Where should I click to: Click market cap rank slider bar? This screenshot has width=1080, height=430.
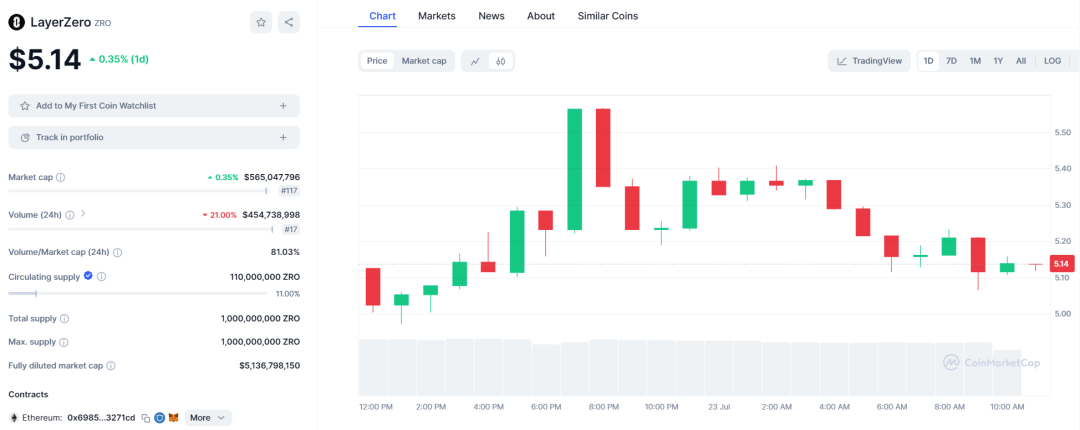click(141, 191)
